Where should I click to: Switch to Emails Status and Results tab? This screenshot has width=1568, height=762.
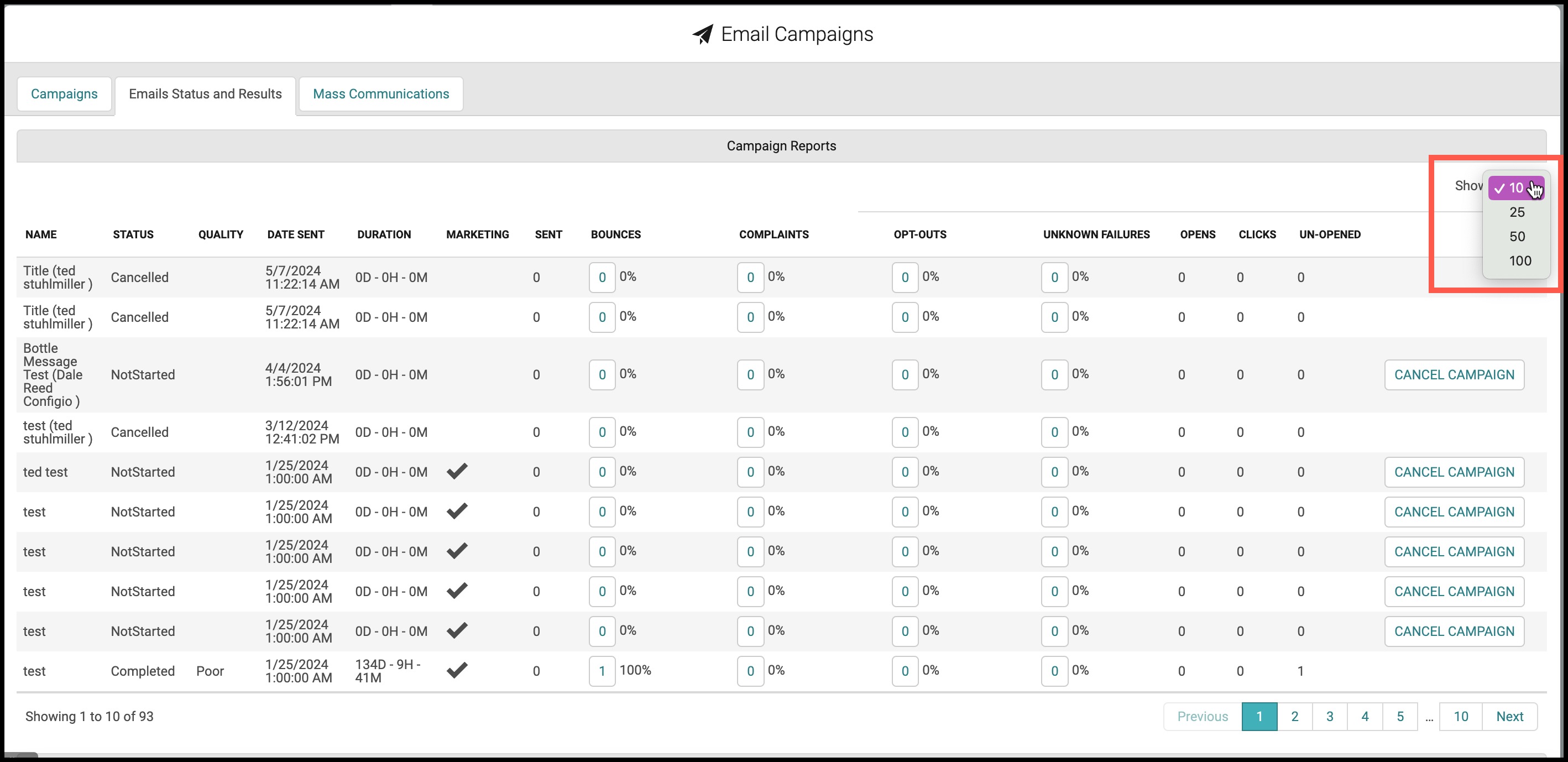click(205, 93)
